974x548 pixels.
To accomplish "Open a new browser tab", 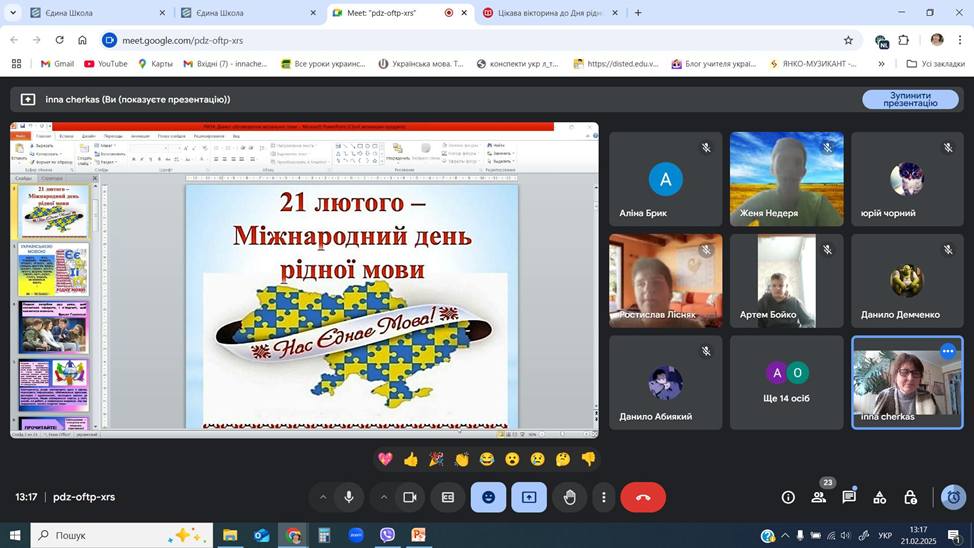I will pos(638,12).
